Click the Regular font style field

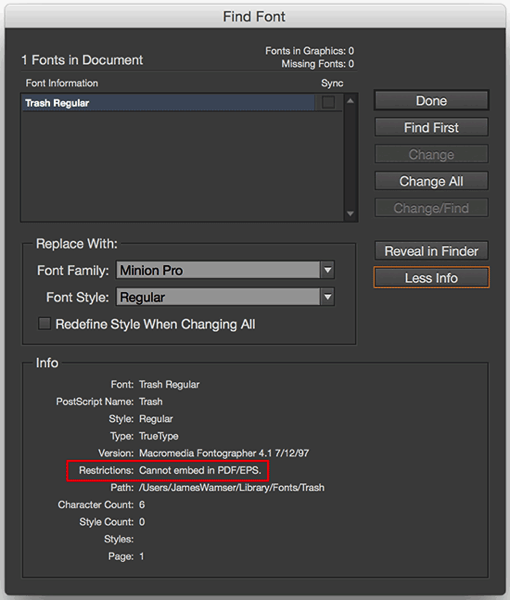click(218, 297)
